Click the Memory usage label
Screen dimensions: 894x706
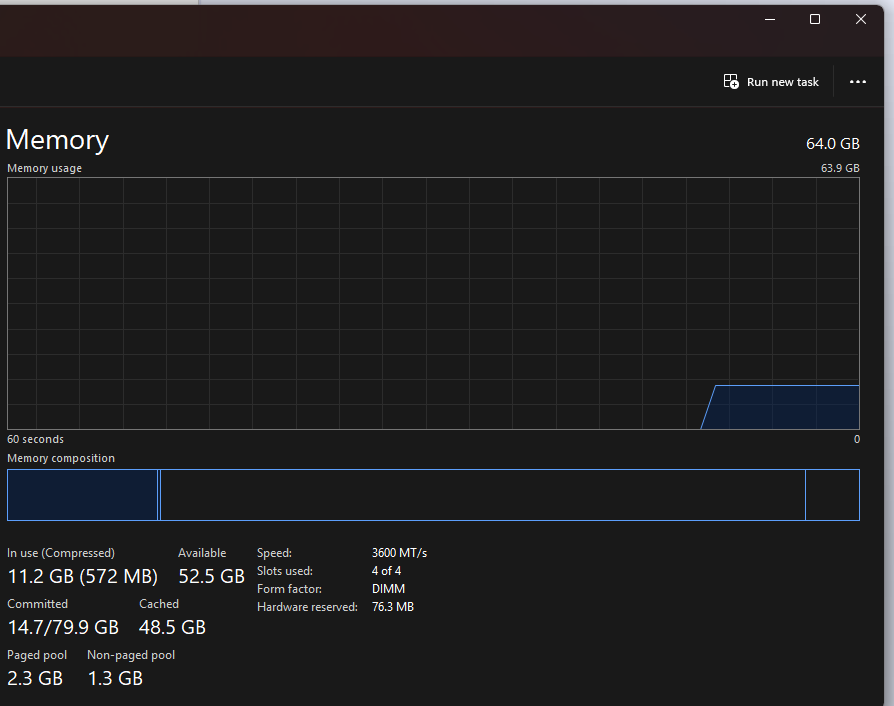(x=44, y=168)
